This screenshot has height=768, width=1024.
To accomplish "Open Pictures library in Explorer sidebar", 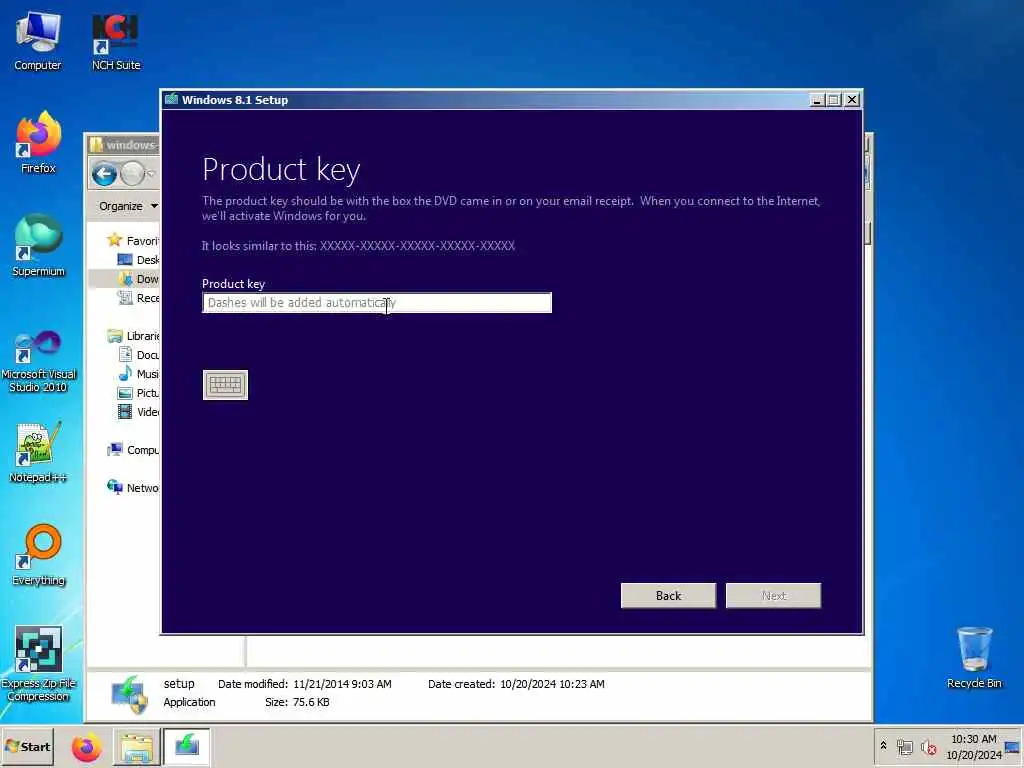I will [x=138, y=392].
